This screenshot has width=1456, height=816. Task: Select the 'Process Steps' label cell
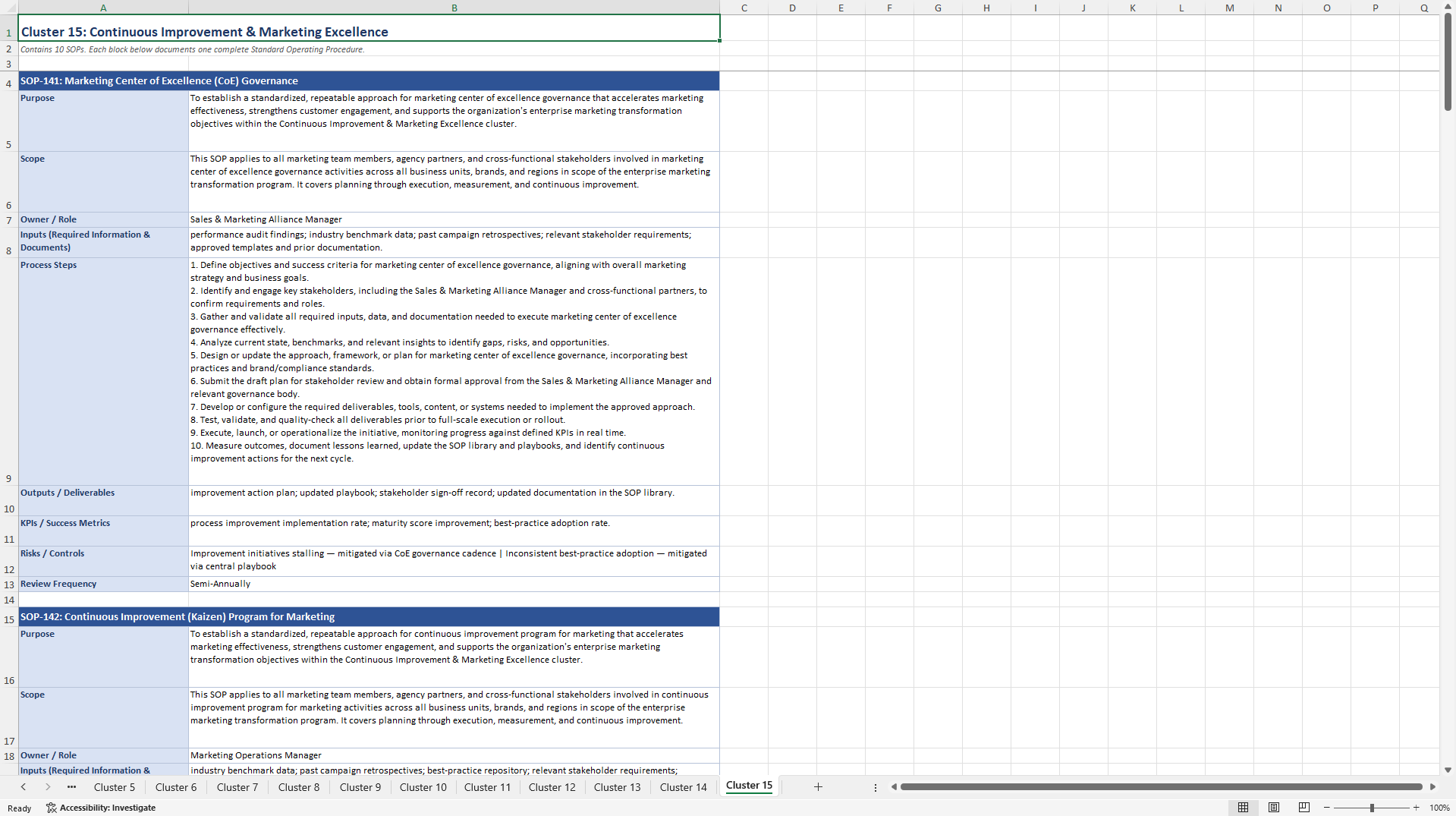[103, 372]
